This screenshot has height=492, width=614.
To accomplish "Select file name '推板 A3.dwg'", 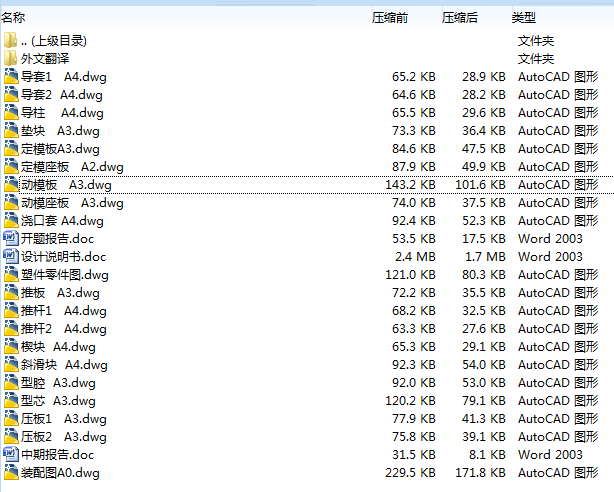I will pyautogui.click(x=60, y=293).
